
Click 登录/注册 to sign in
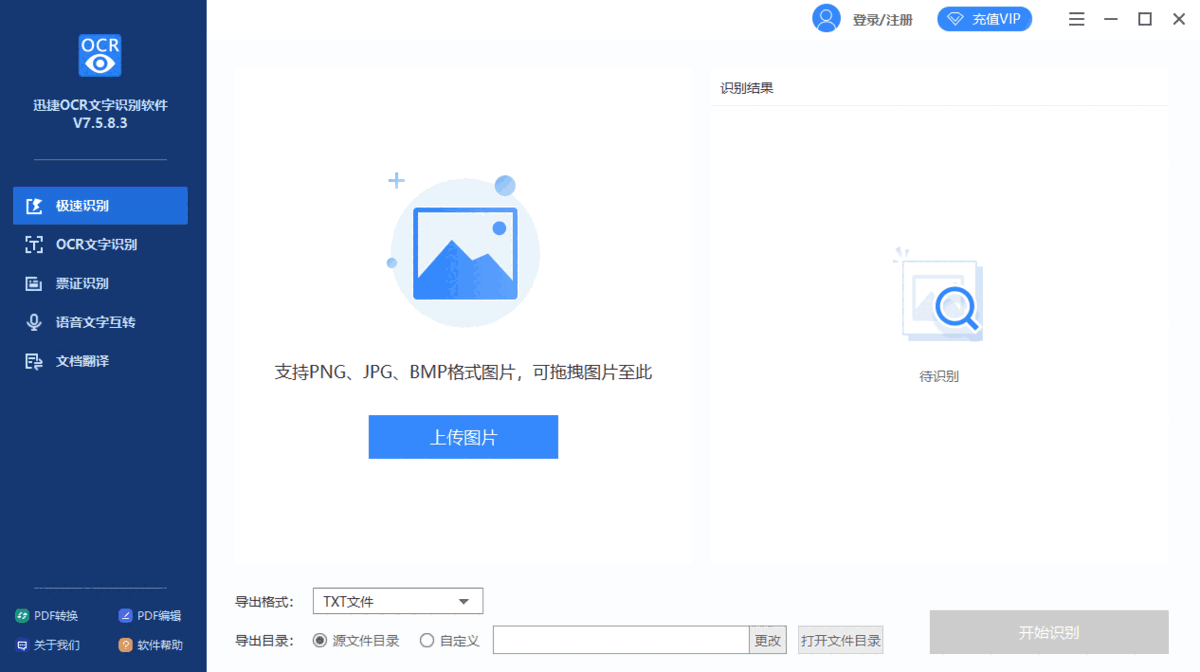(x=884, y=18)
